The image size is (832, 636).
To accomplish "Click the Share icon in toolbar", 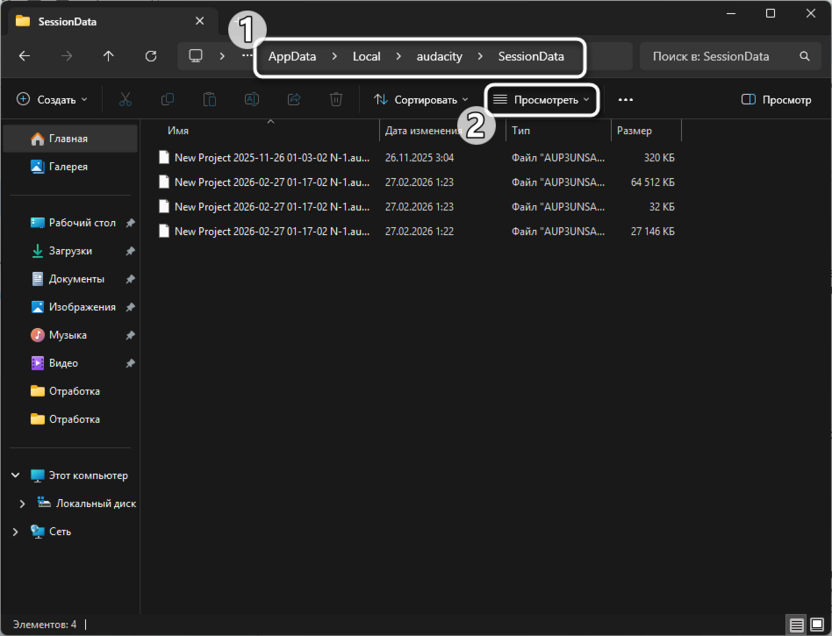I will pyautogui.click(x=294, y=100).
